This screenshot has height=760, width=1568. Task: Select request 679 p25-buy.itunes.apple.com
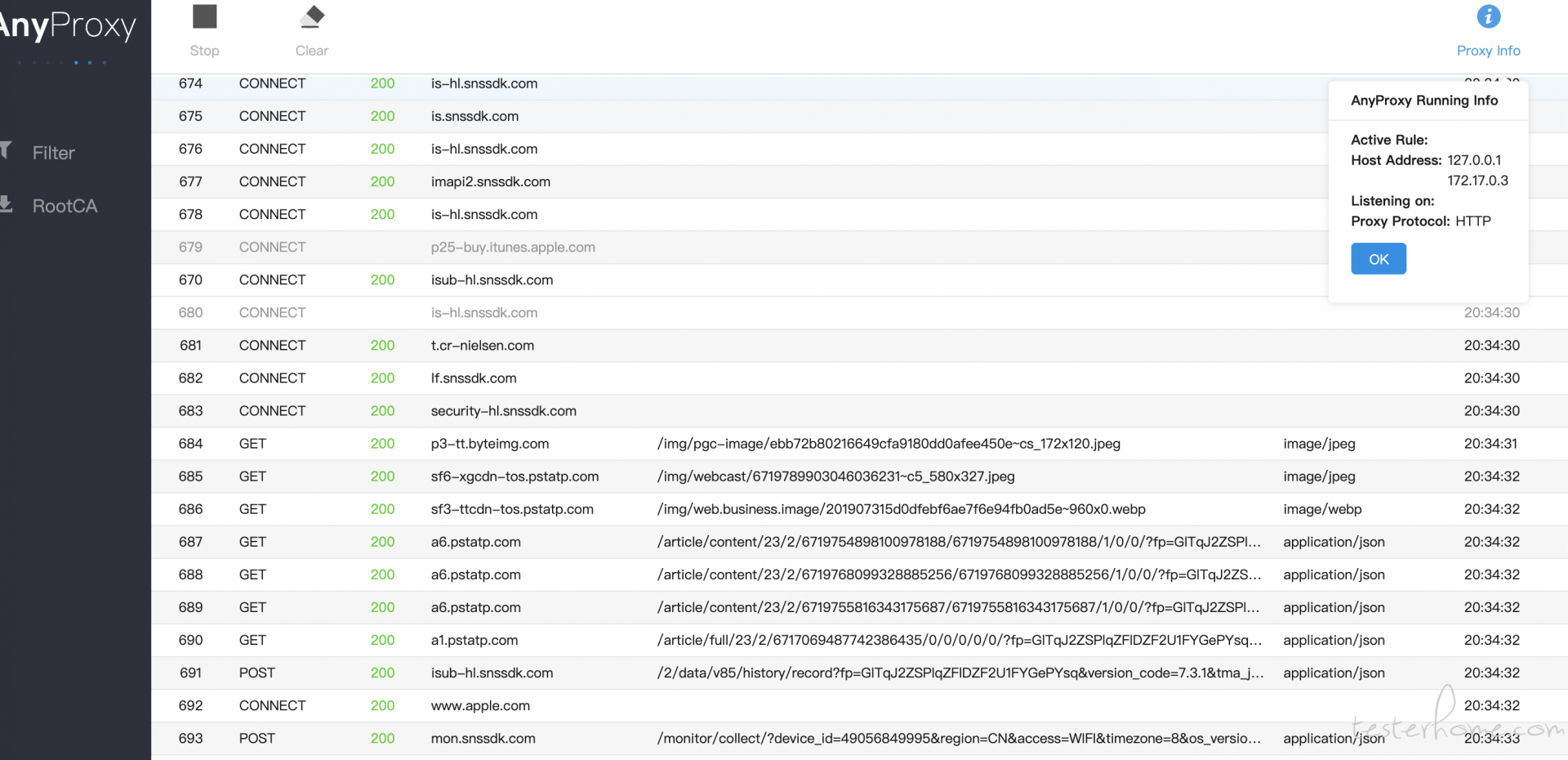(x=859, y=247)
